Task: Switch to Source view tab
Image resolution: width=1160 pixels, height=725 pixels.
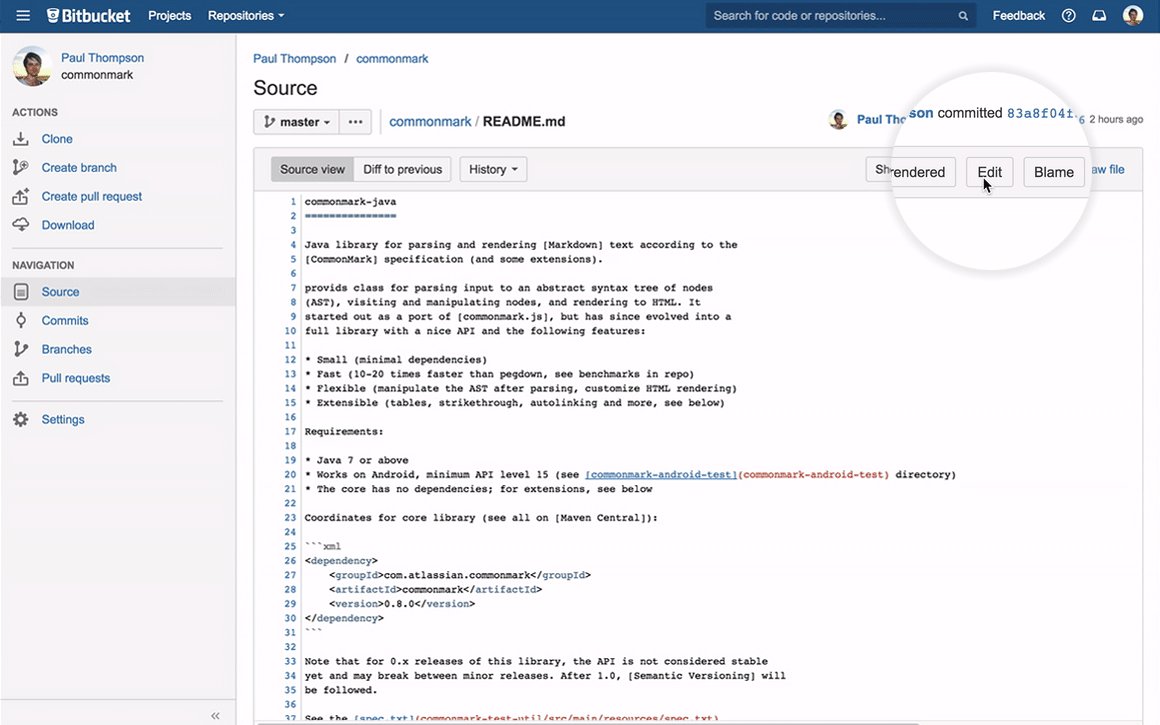Action: pos(312,169)
